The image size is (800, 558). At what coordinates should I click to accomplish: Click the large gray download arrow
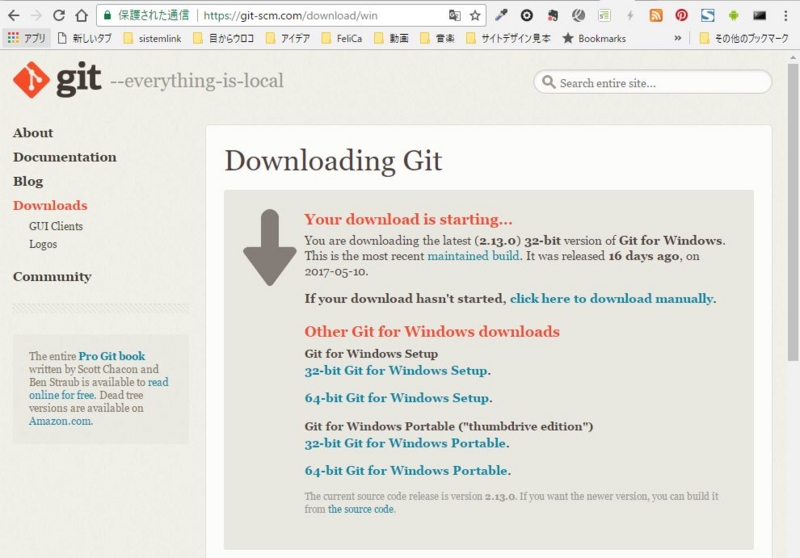point(270,247)
